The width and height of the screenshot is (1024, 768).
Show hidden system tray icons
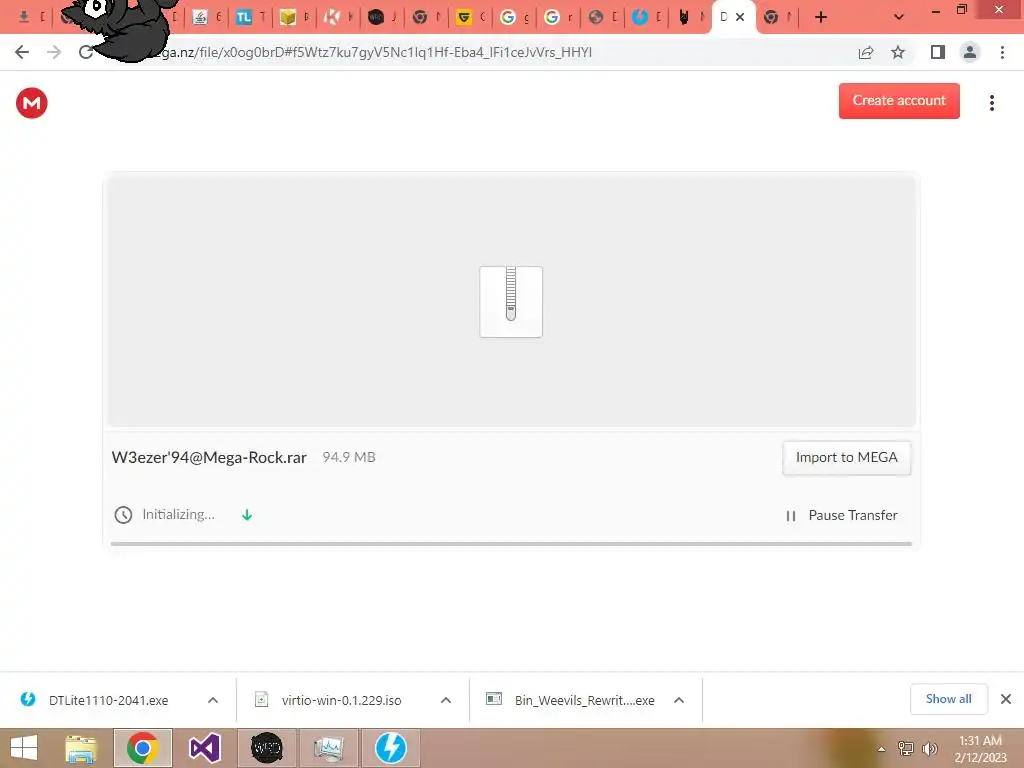coord(881,749)
